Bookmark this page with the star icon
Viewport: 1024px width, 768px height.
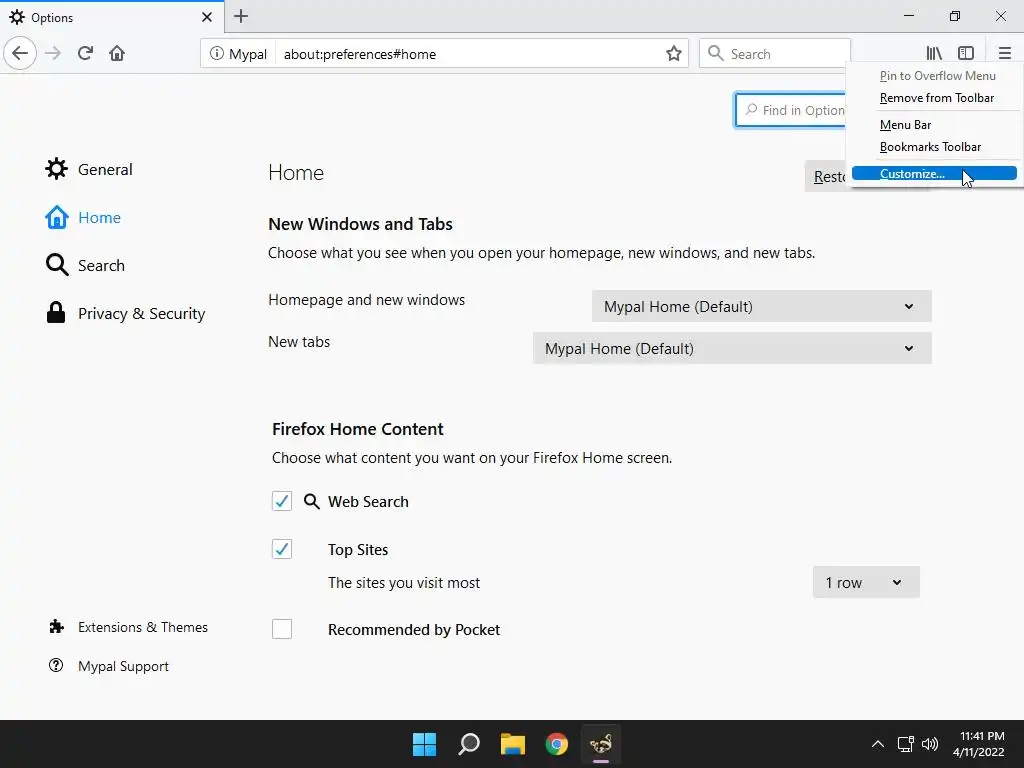pyautogui.click(x=673, y=54)
